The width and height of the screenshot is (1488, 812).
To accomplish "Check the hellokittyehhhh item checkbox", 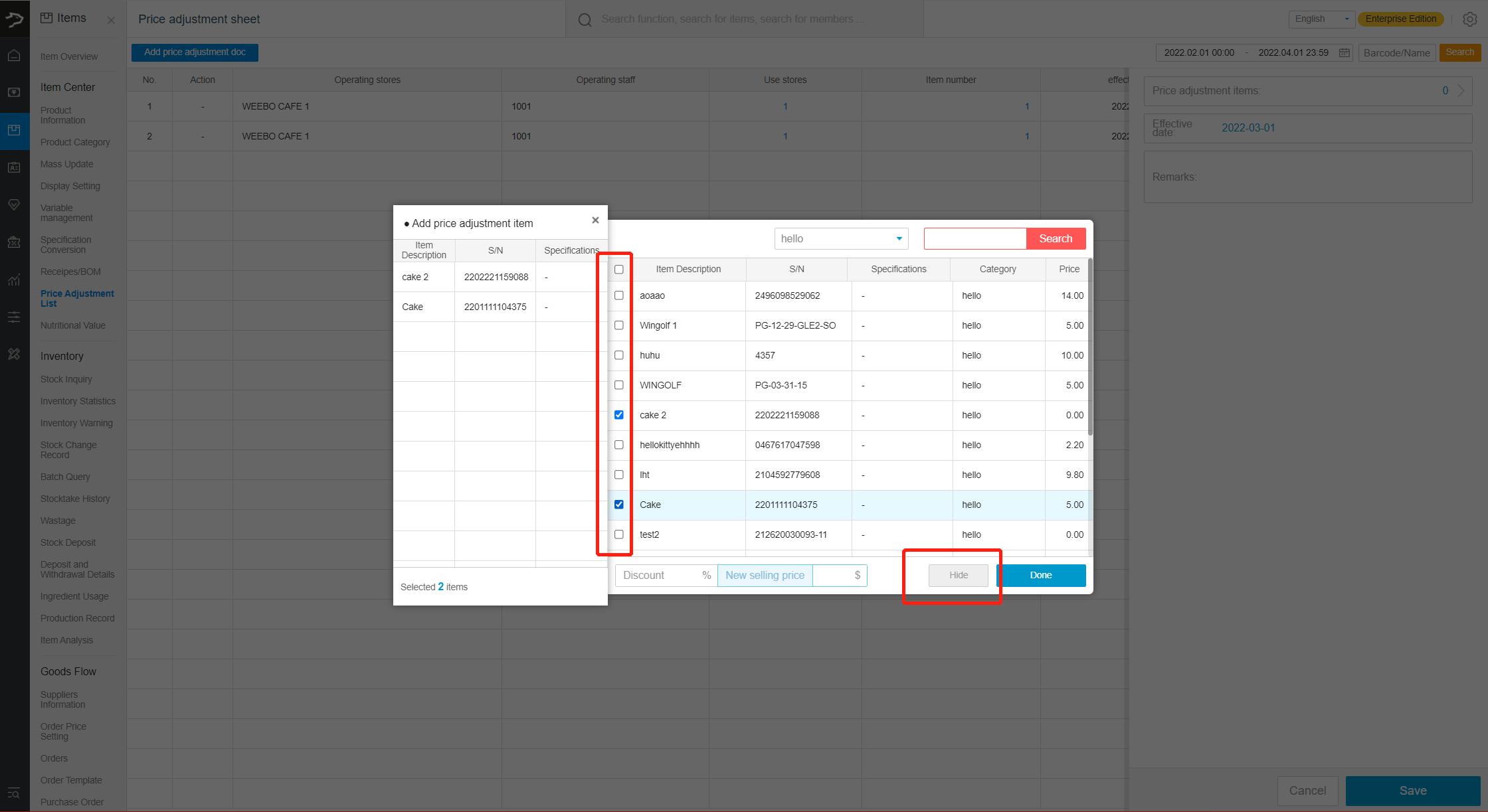I will (619, 445).
